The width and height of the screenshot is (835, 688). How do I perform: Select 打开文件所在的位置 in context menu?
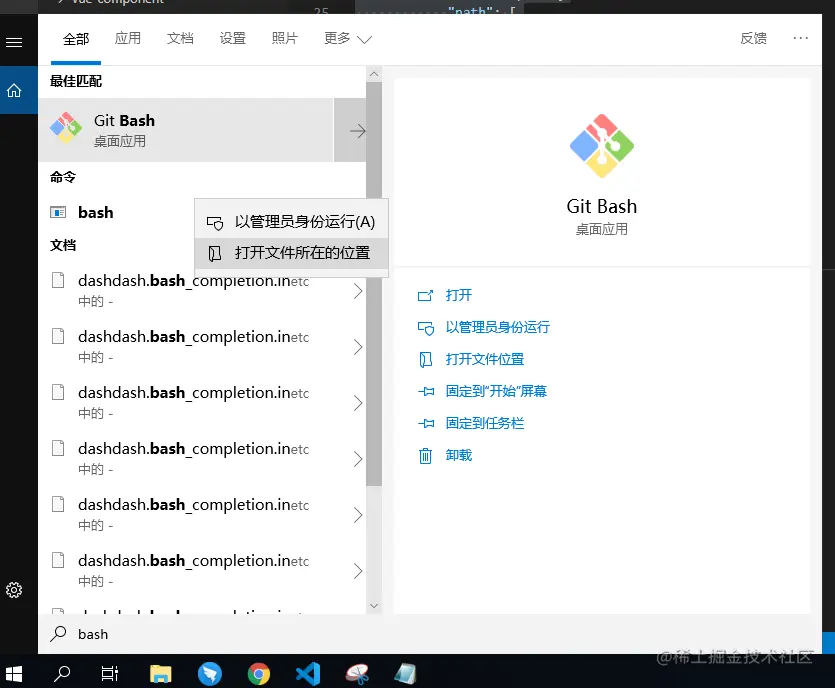coord(291,253)
